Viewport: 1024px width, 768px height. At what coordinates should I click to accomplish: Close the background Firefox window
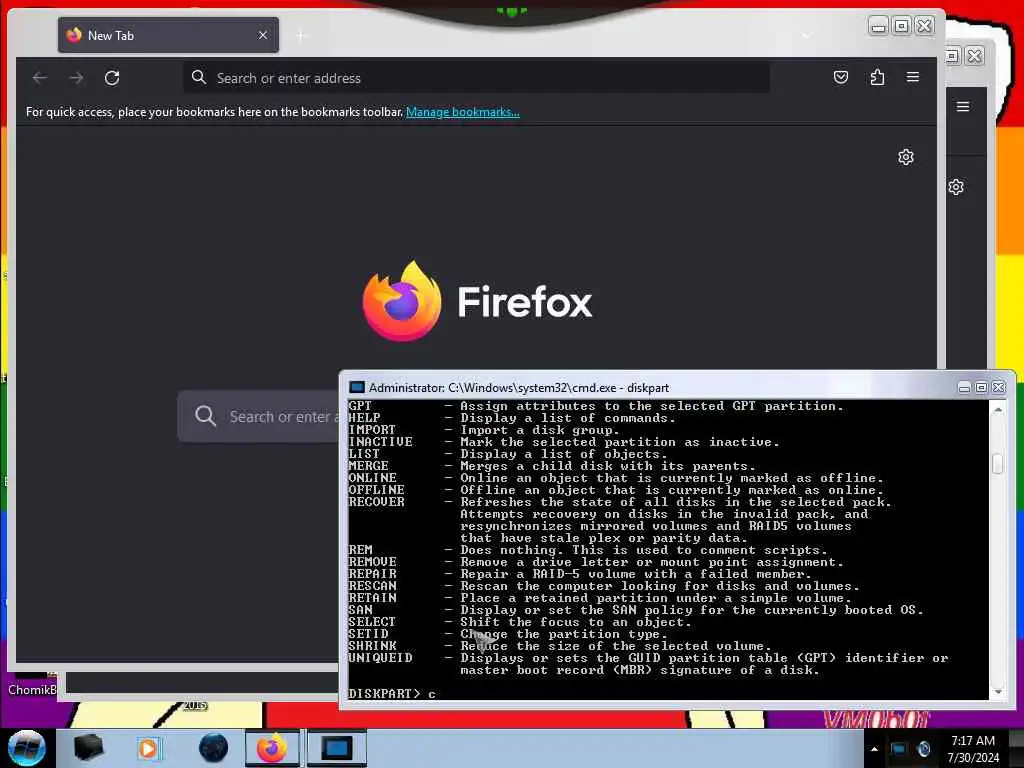[974, 56]
